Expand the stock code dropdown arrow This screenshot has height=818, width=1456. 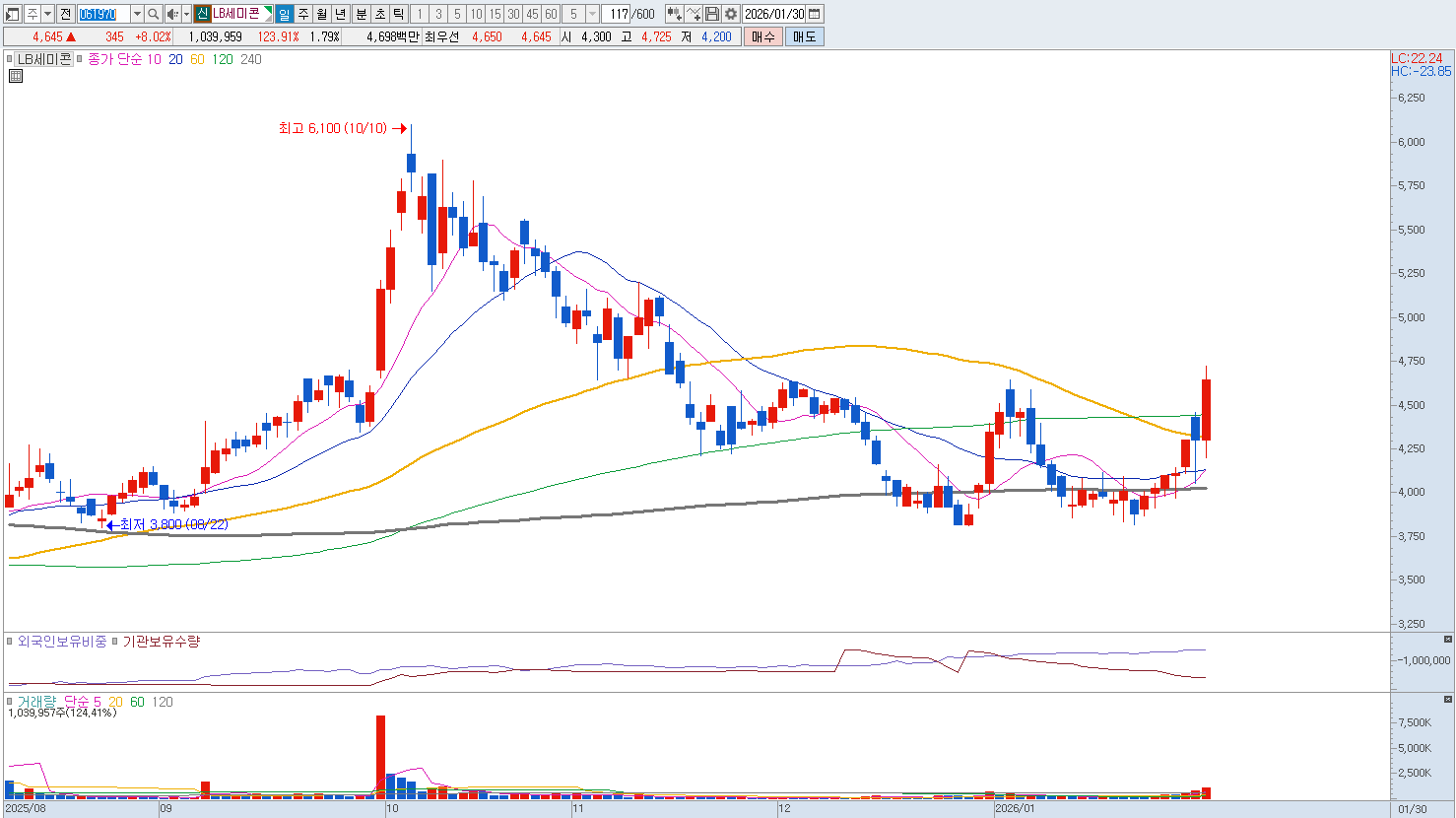137,14
